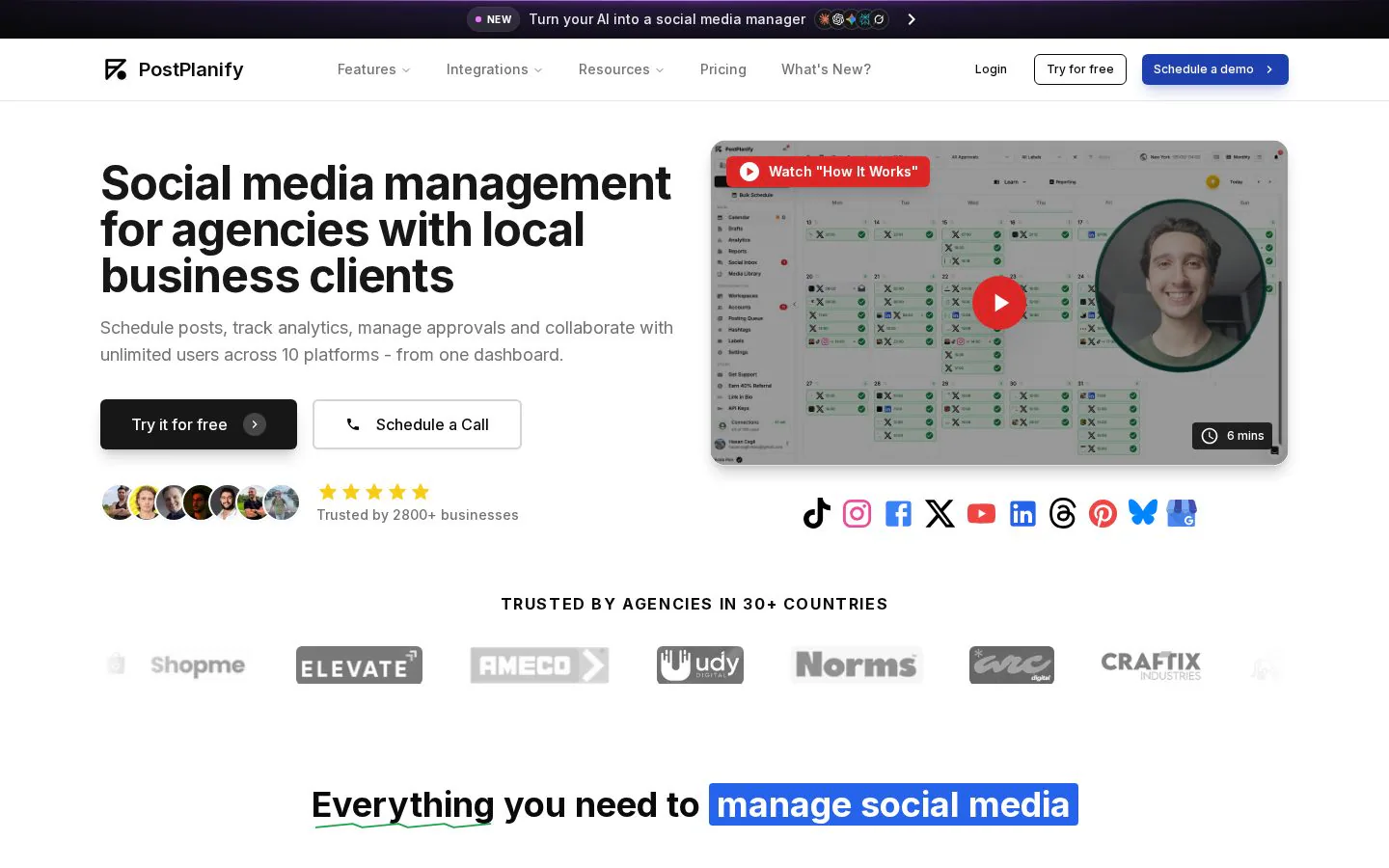
Task: Click the Schedule a Call button
Action: (x=417, y=424)
